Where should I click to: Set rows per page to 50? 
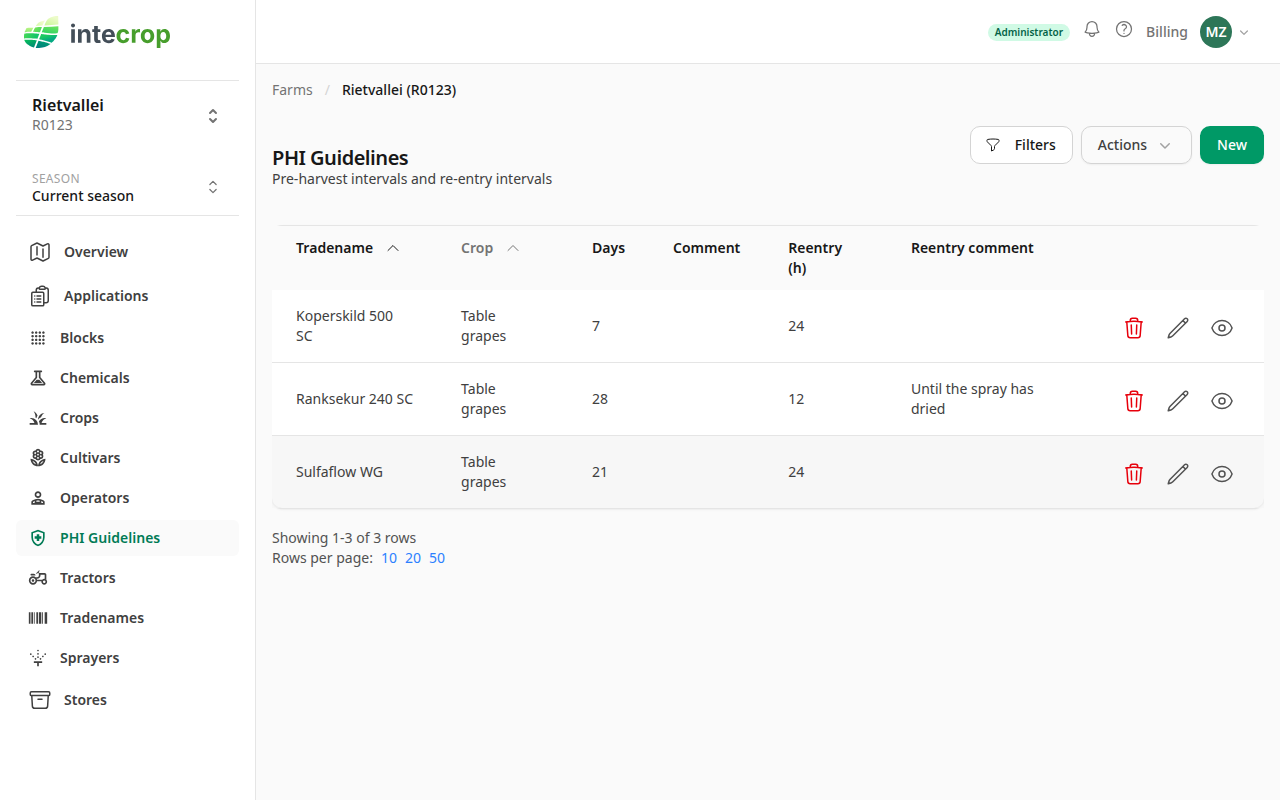[x=437, y=558]
